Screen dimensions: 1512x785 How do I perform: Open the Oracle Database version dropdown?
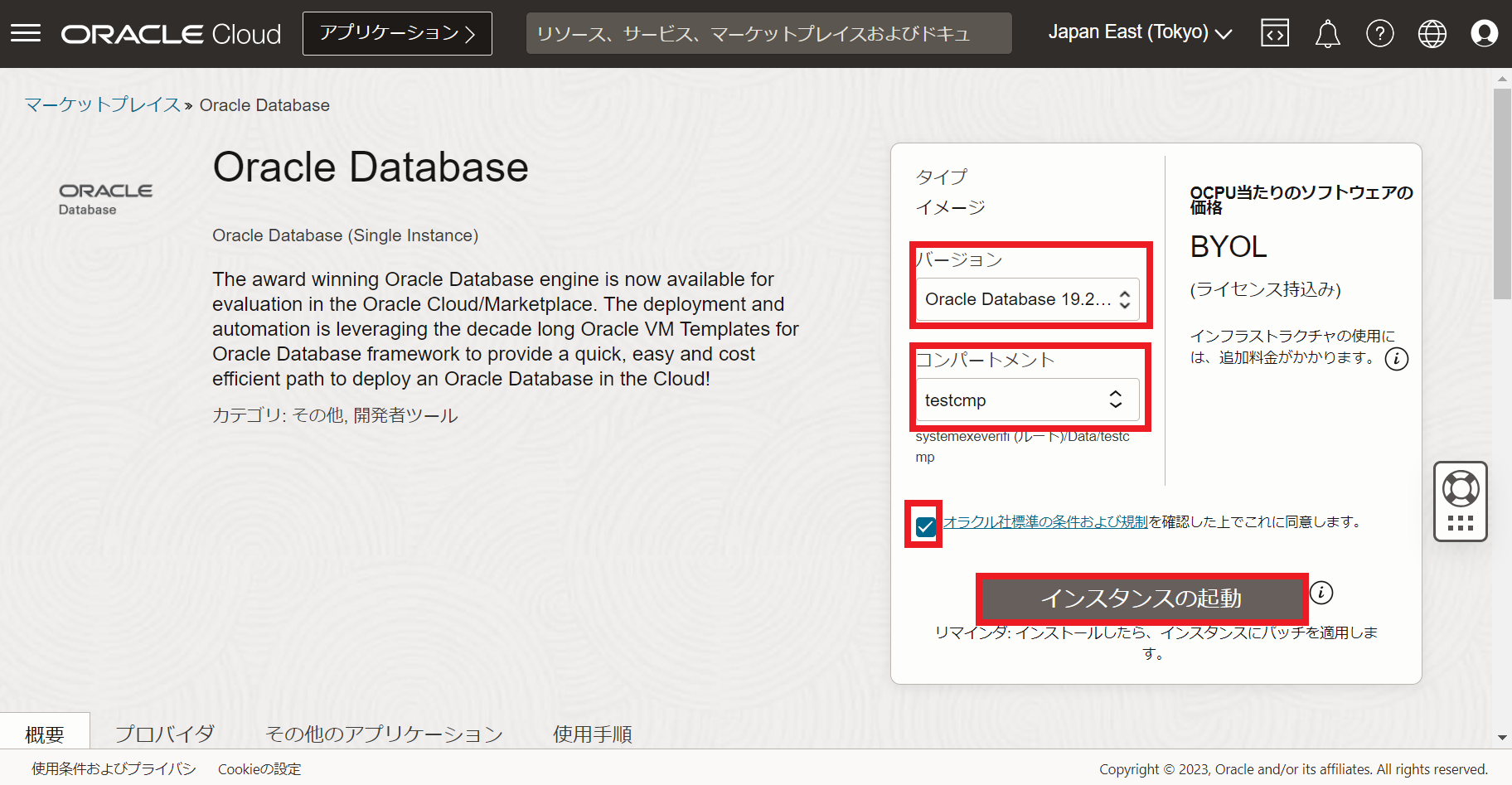pos(1028,299)
